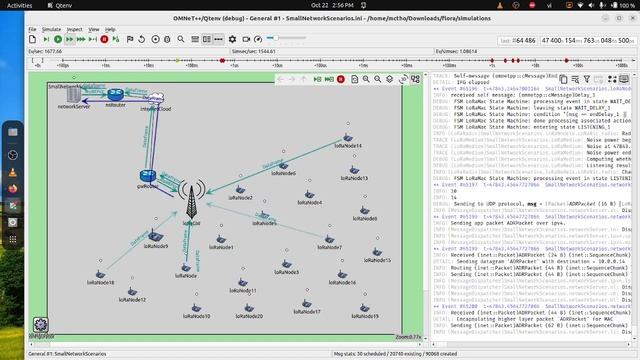Open the Simulate menu
640x360 pixels.
coord(51,29)
